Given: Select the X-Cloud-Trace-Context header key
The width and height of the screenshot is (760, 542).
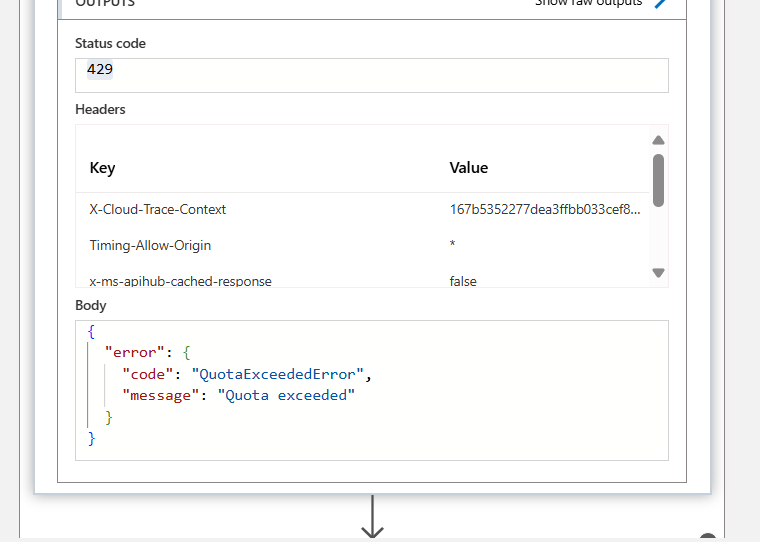Looking at the screenshot, I should (158, 209).
